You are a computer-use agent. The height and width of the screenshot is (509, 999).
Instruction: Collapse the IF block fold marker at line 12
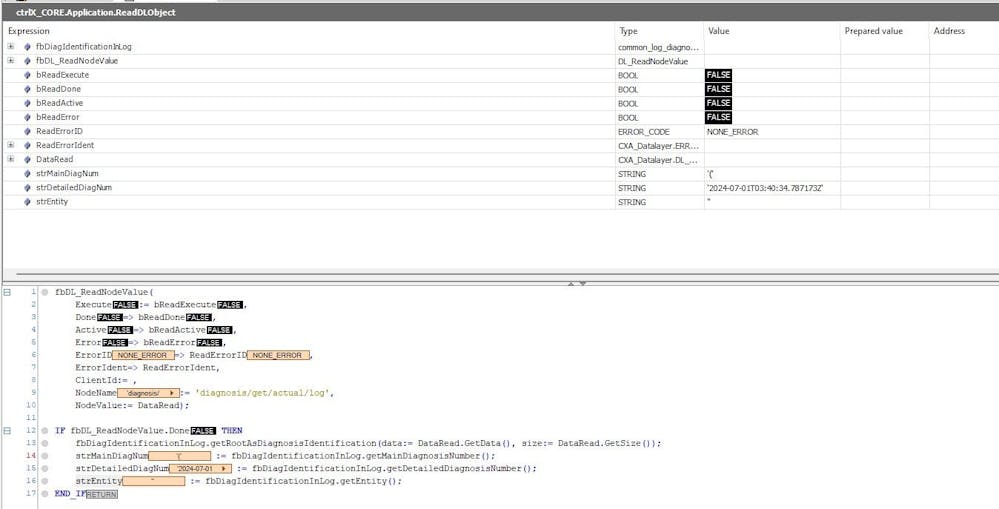point(7,430)
